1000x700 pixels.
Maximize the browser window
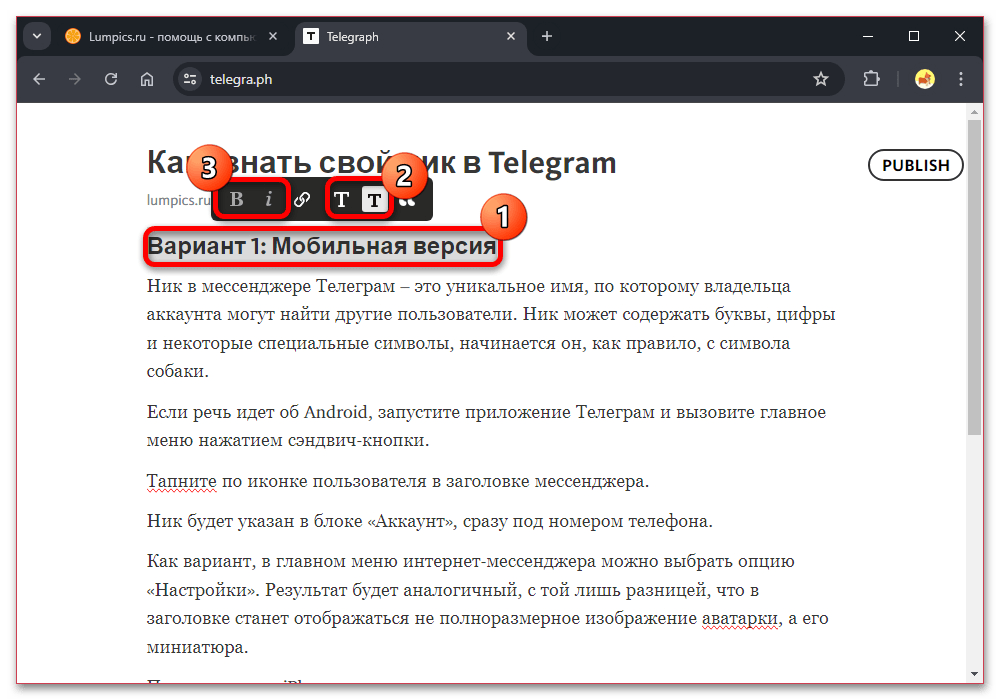[x=914, y=36]
